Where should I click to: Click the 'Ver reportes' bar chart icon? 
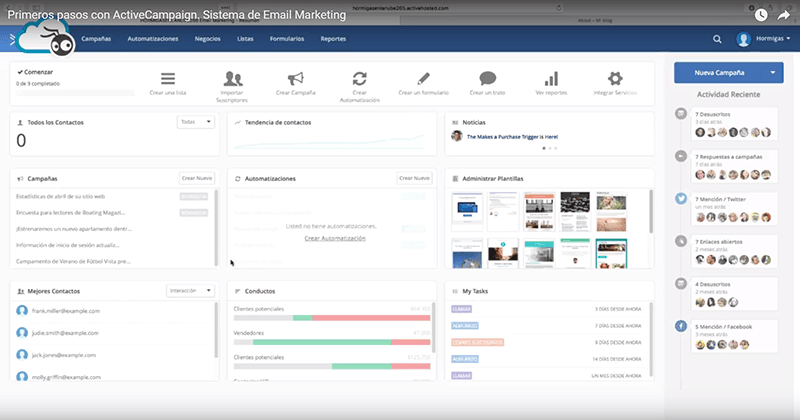point(551,79)
